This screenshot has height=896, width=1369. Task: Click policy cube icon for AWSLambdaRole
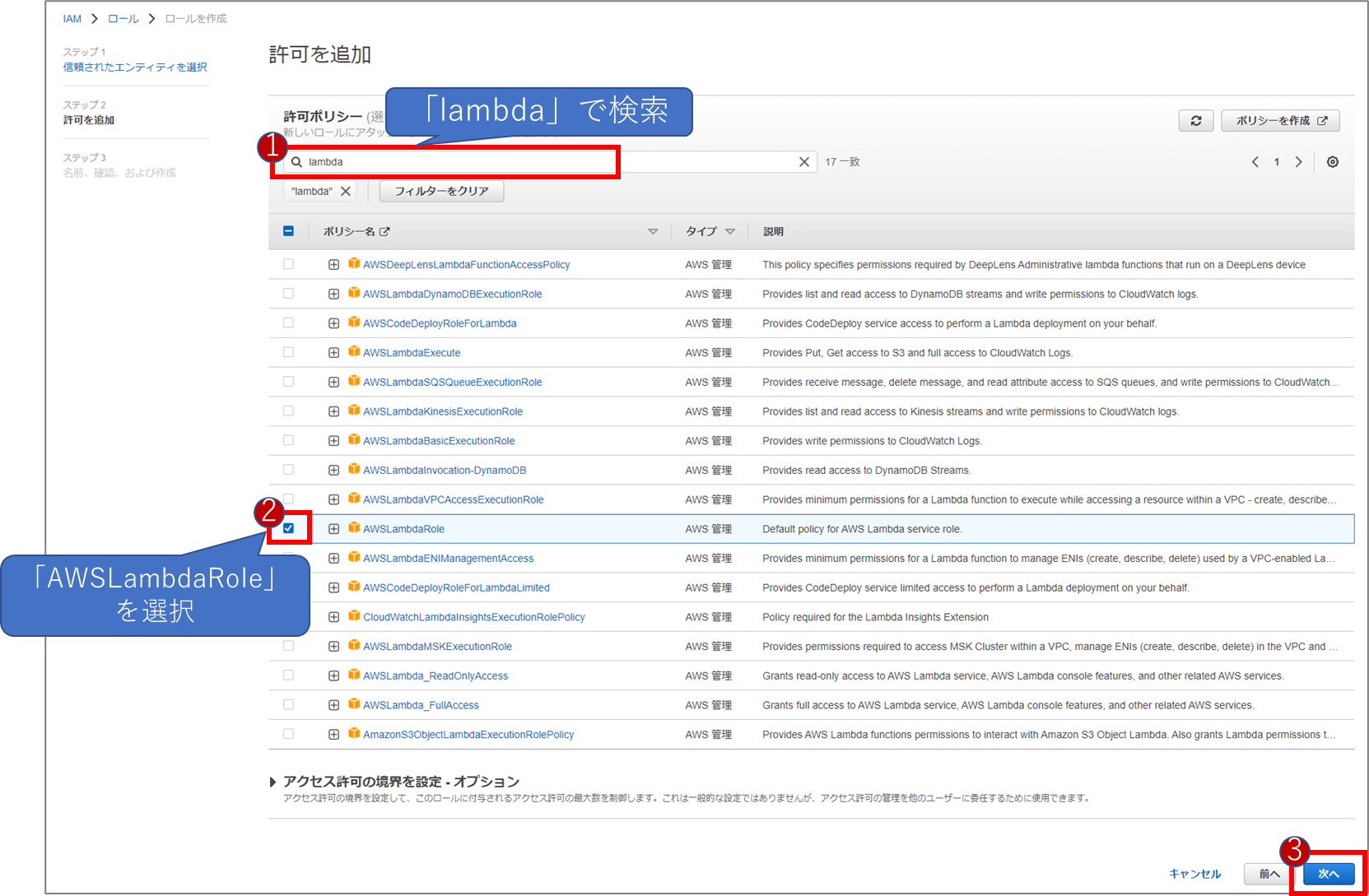point(354,527)
